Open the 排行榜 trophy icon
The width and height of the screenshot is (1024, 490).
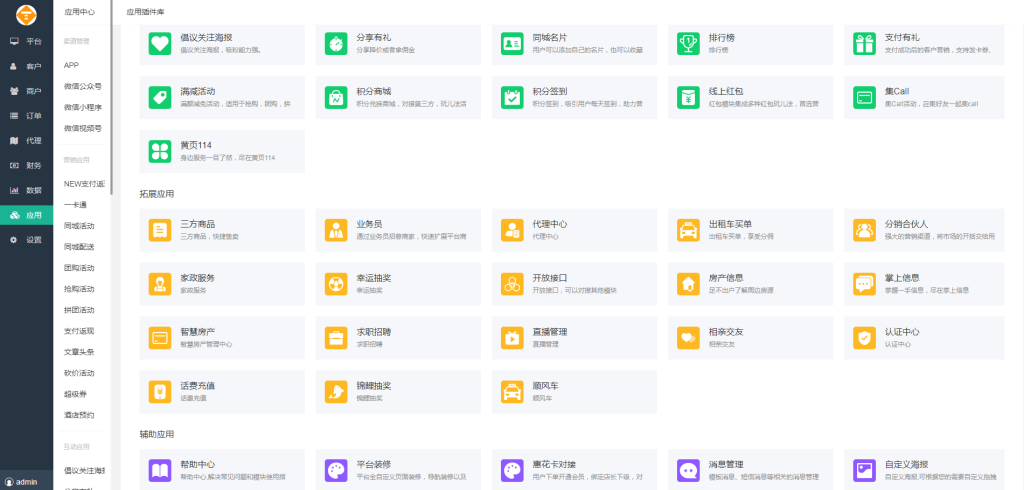click(x=688, y=44)
